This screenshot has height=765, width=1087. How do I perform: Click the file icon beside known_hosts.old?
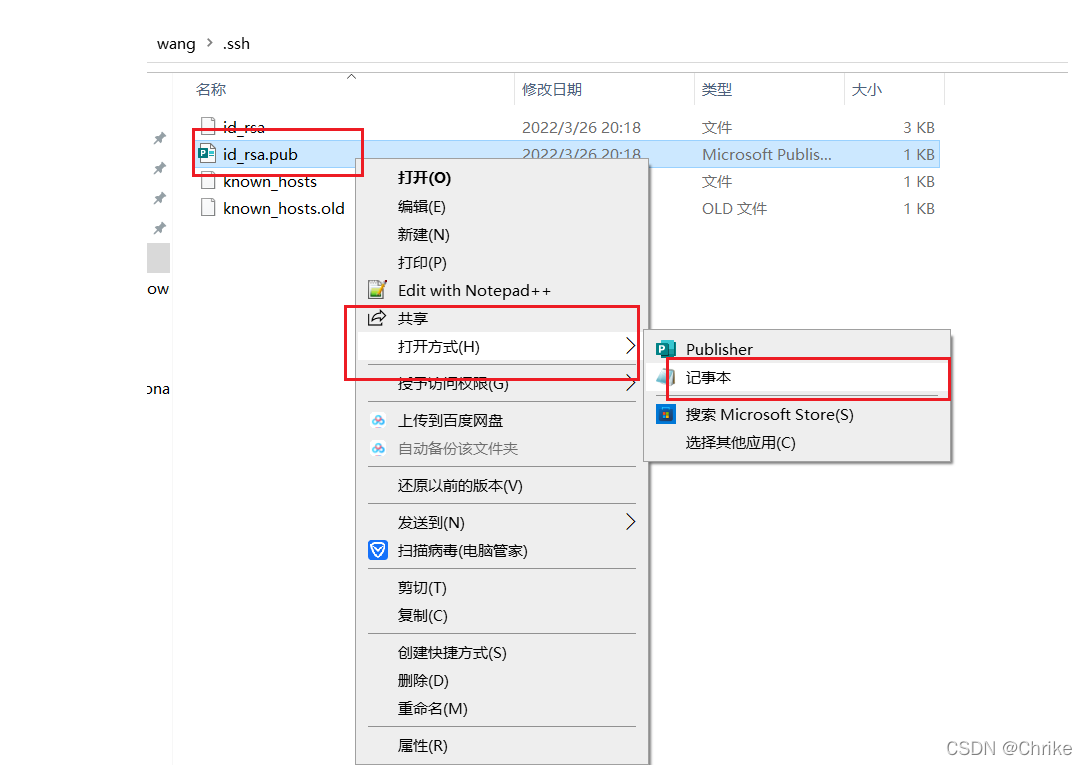pyautogui.click(x=207, y=207)
